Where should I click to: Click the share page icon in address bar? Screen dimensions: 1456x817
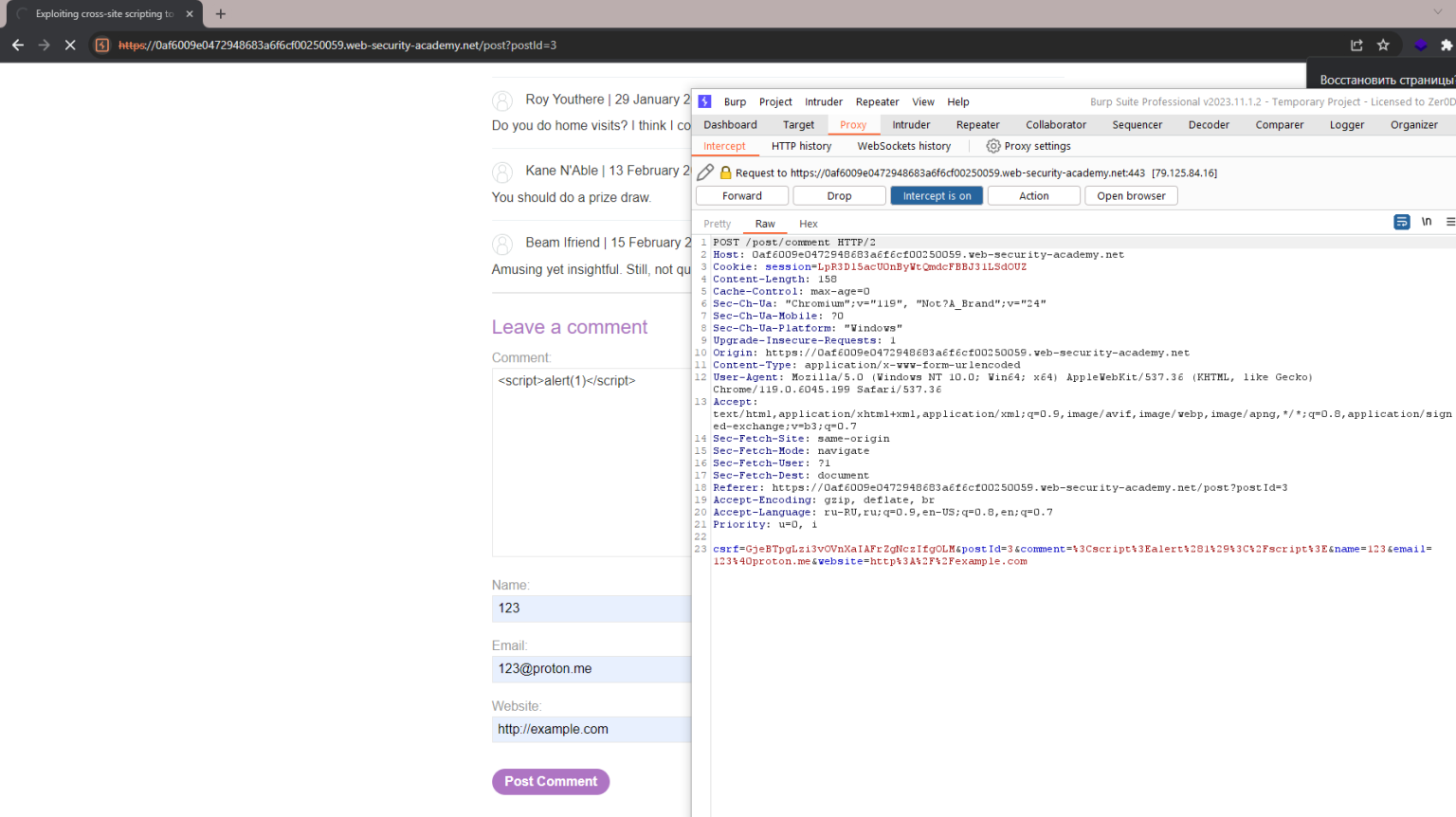pos(1356,45)
